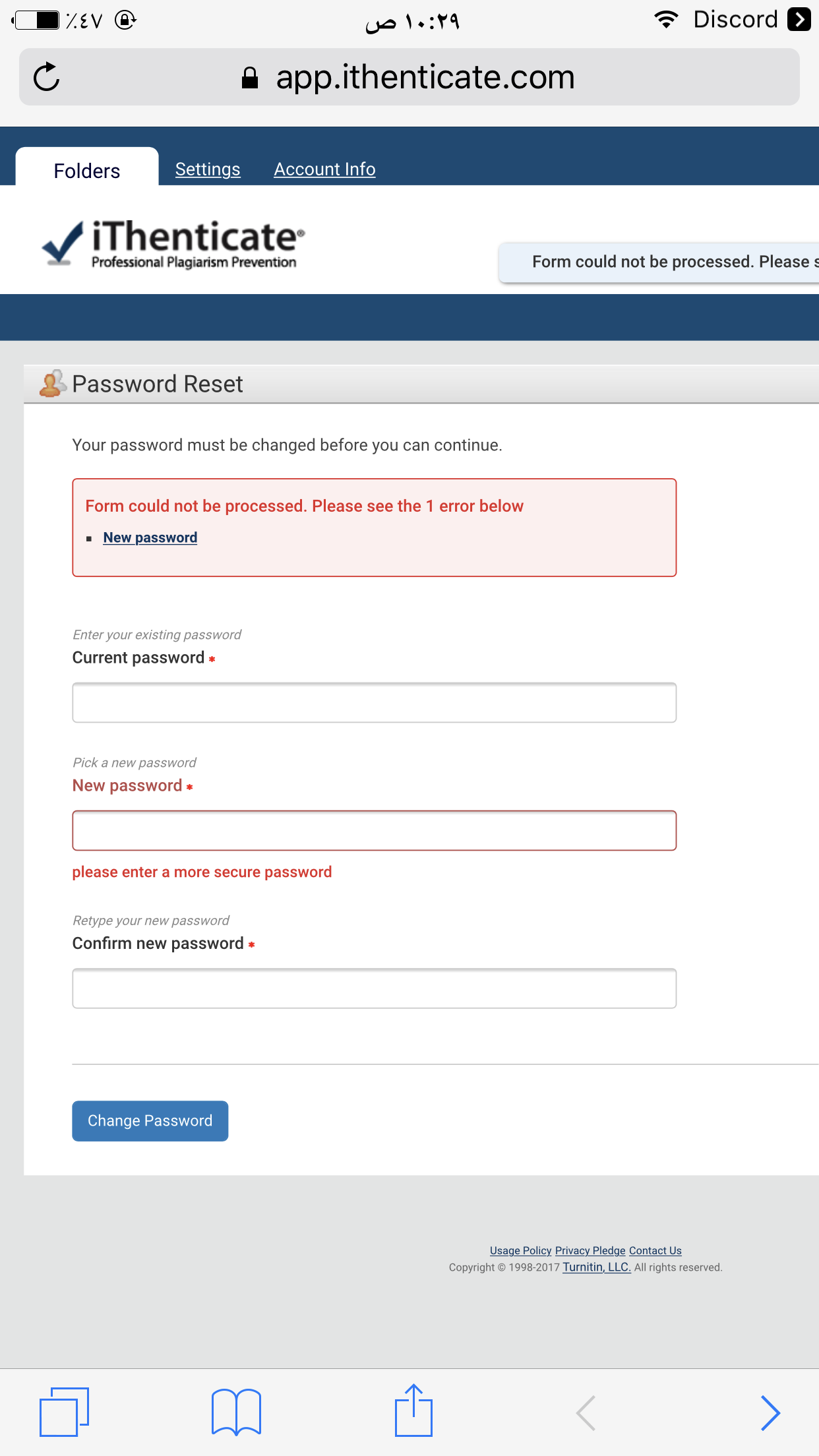The width and height of the screenshot is (819, 1456).
Task: Follow the New password error link
Action: [x=150, y=537]
